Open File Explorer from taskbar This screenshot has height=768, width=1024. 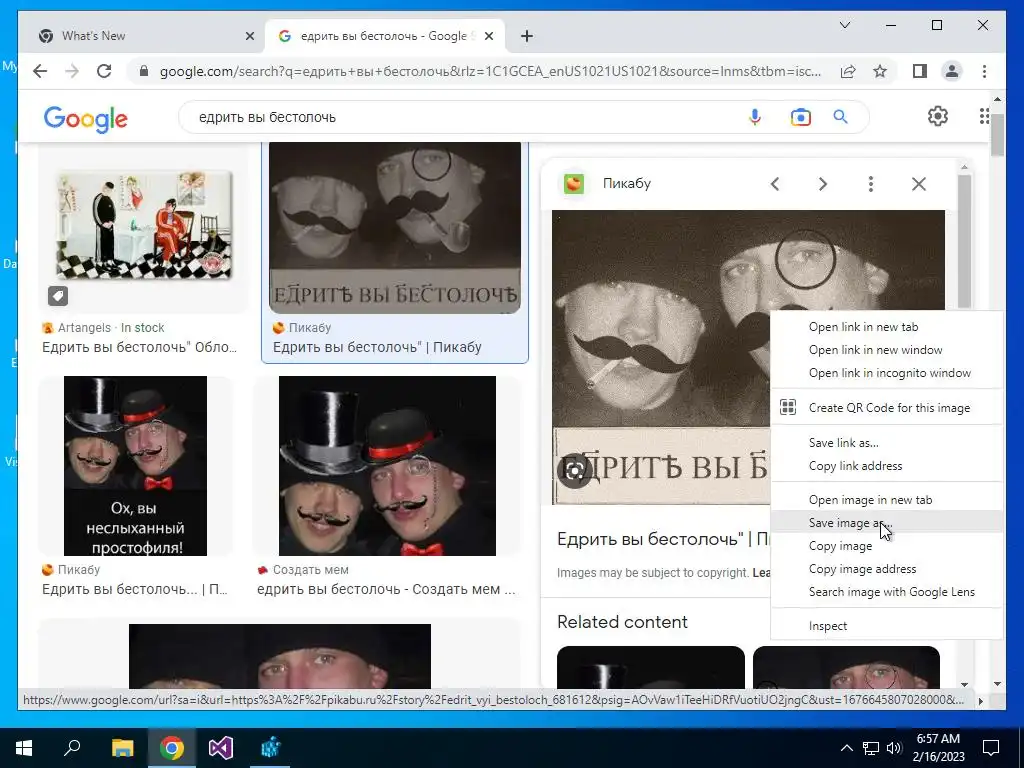122,748
